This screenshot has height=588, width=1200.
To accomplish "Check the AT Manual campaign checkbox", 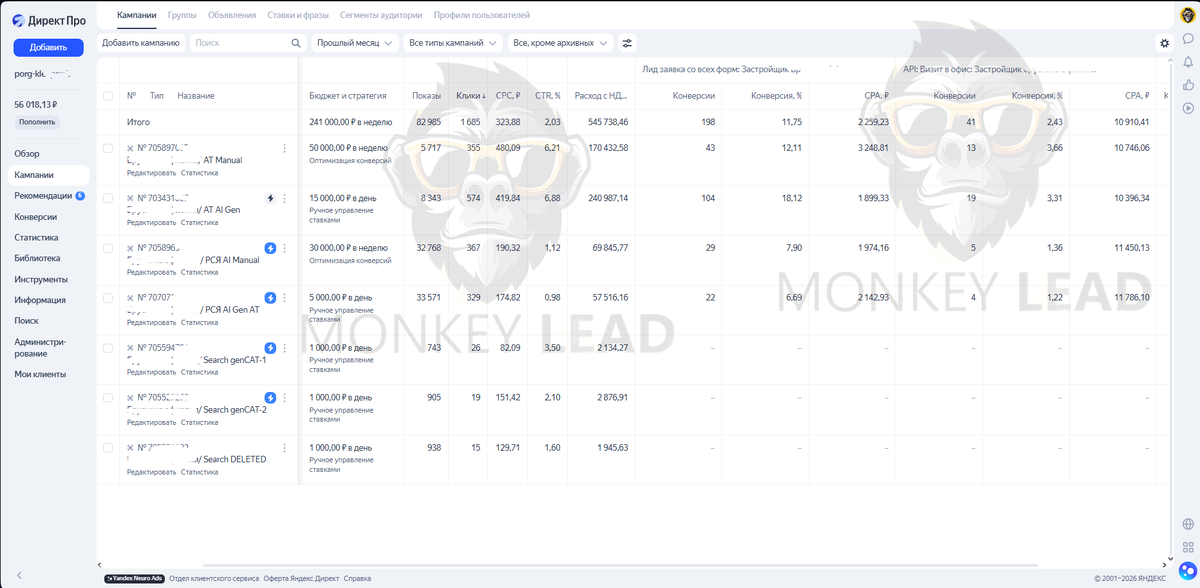I will (x=108, y=148).
